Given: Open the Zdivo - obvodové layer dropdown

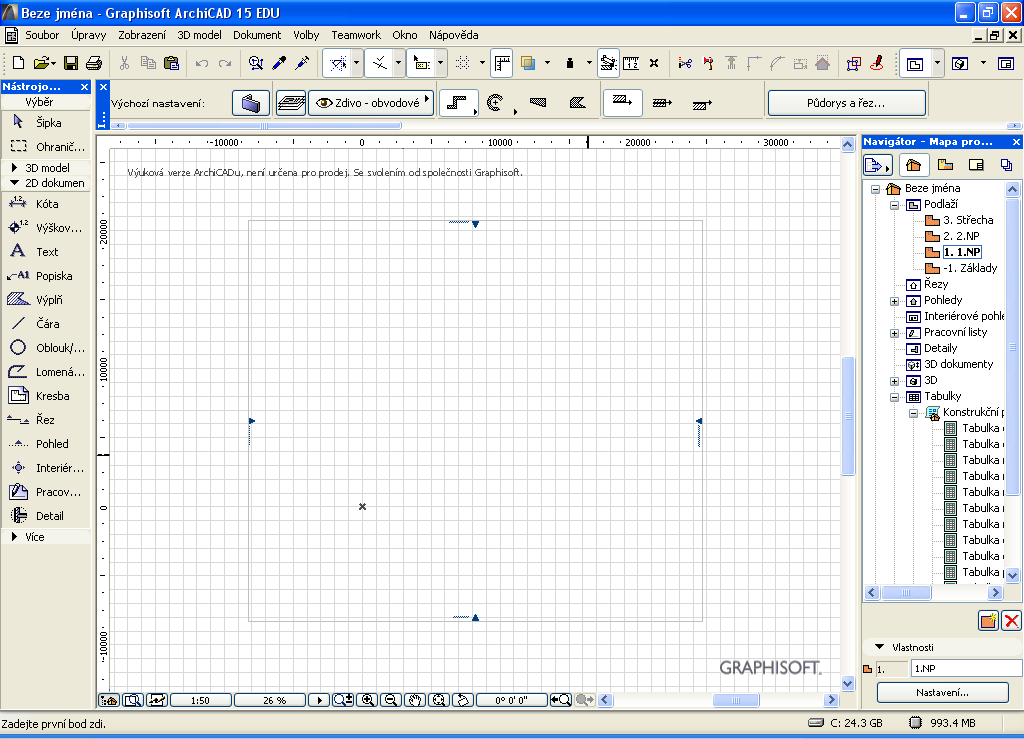Looking at the screenshot, I should pos(371,103).
